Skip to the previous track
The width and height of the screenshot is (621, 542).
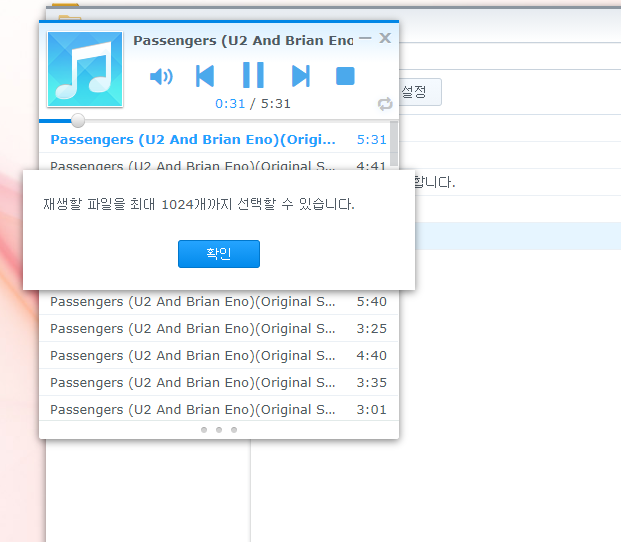pyautogui.click(x=205, y=76)
